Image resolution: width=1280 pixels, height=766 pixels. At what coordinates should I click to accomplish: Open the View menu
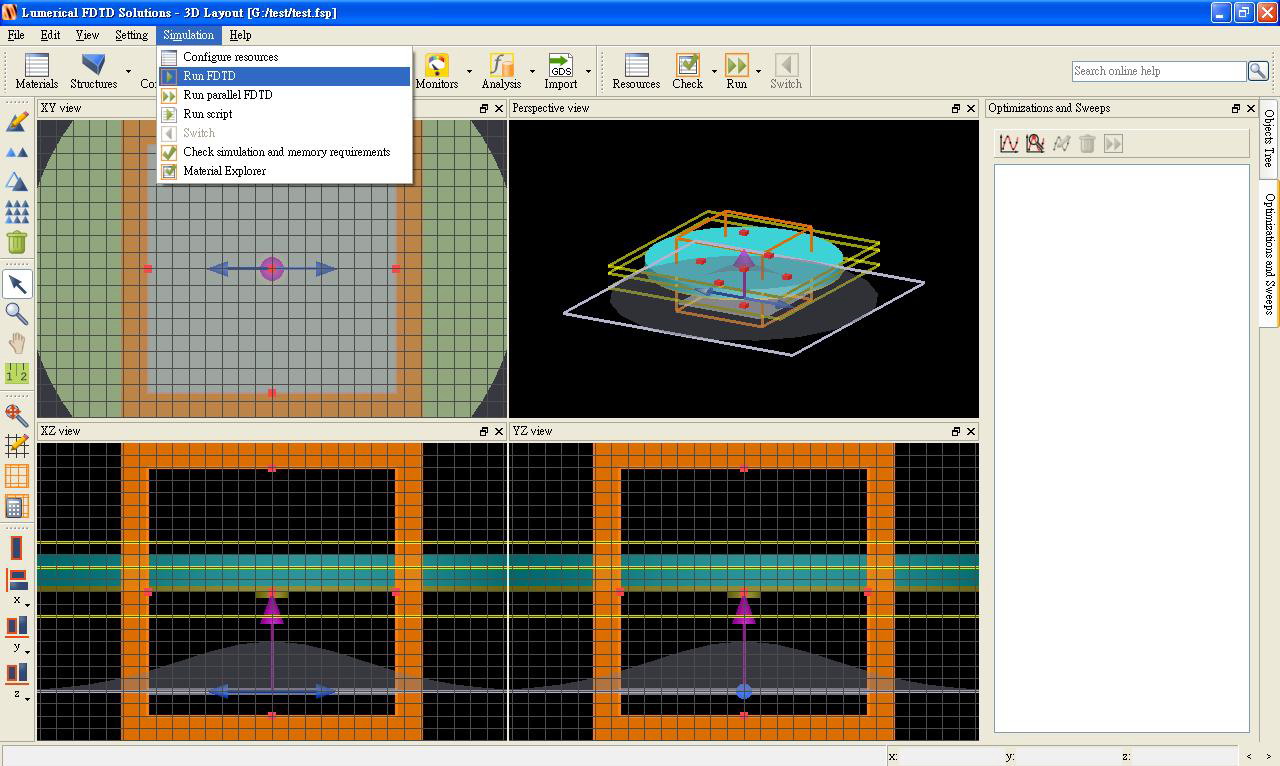(x=87, y=35)
